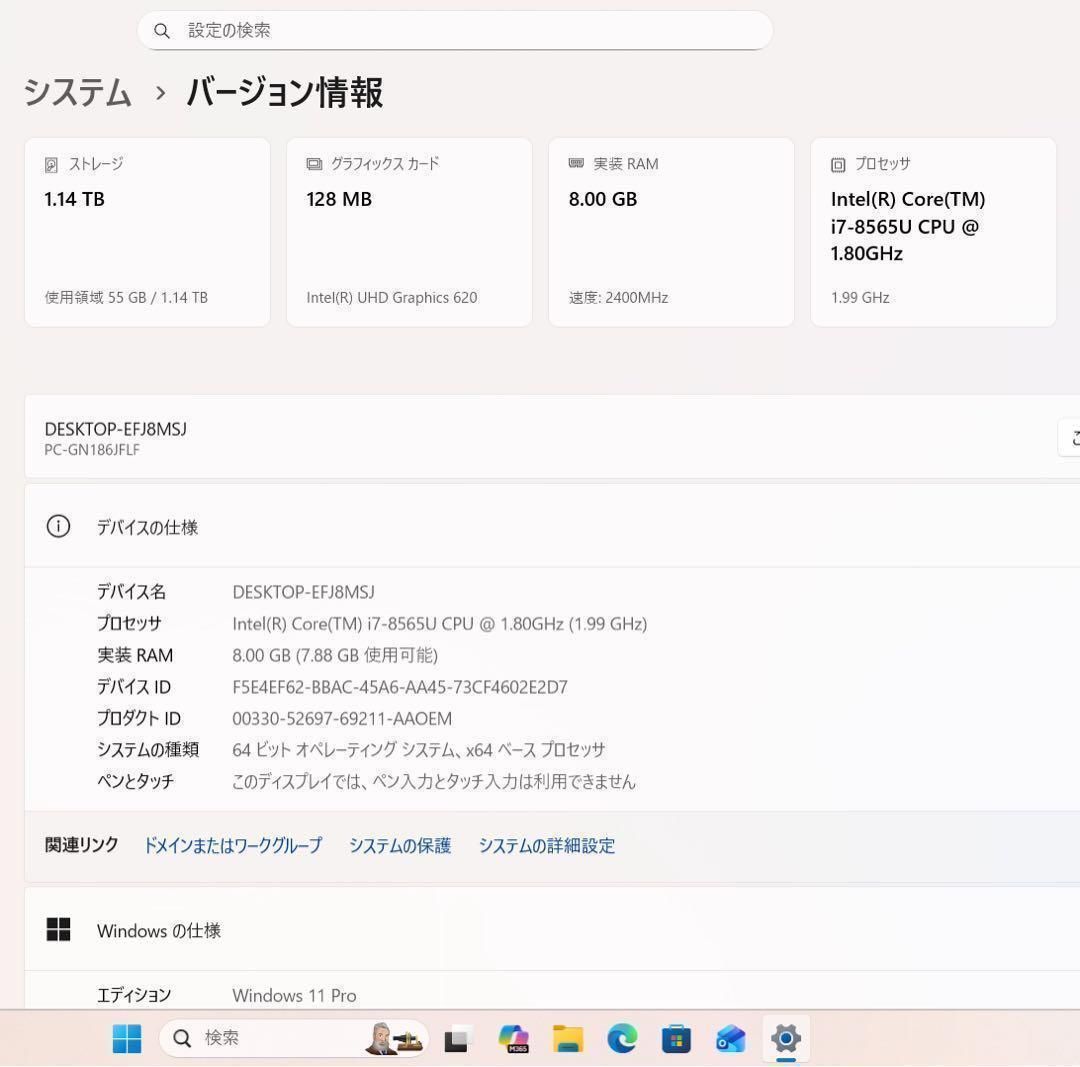Select the デバイス ID value F5E4EF62-BBAC…
This screenshot has width=1080, height=1067.
click(x=400, y=687)
